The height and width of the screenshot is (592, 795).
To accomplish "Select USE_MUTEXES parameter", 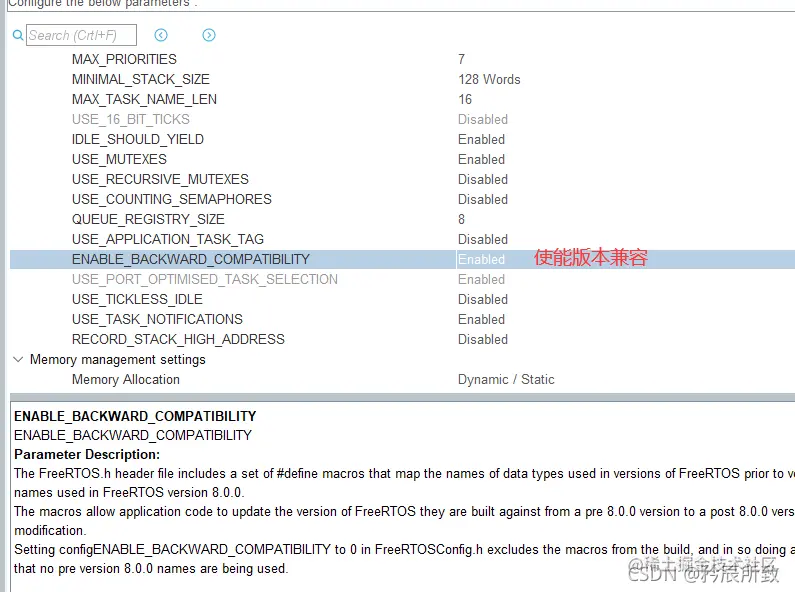I will 119,159.
